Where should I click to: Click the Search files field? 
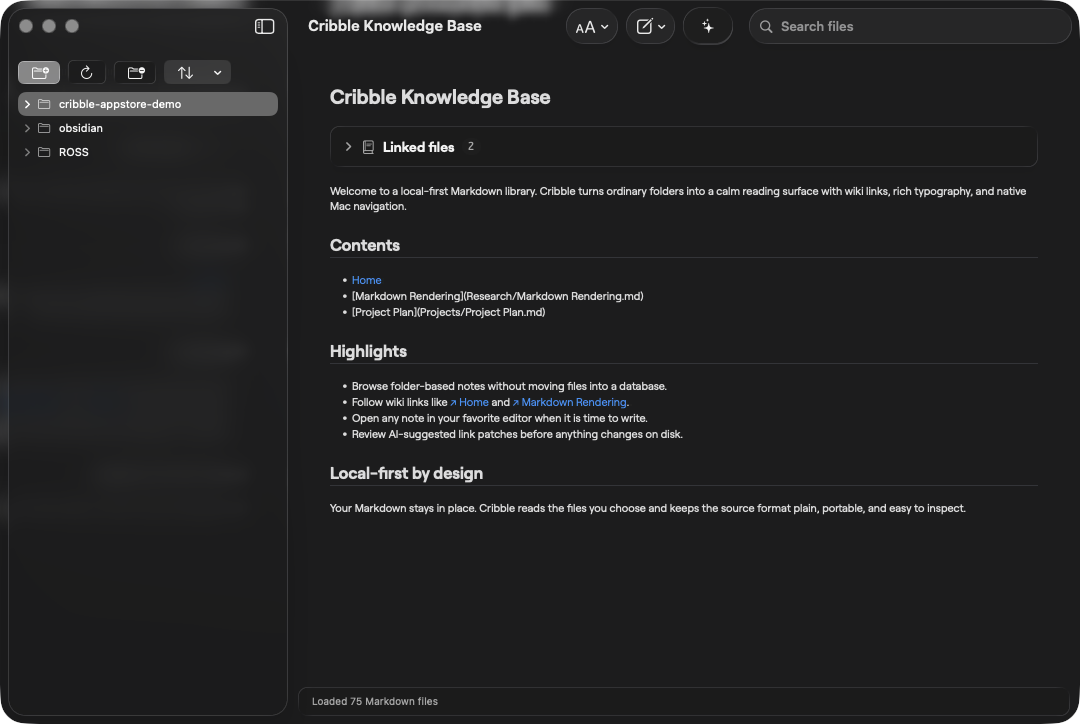910,27
